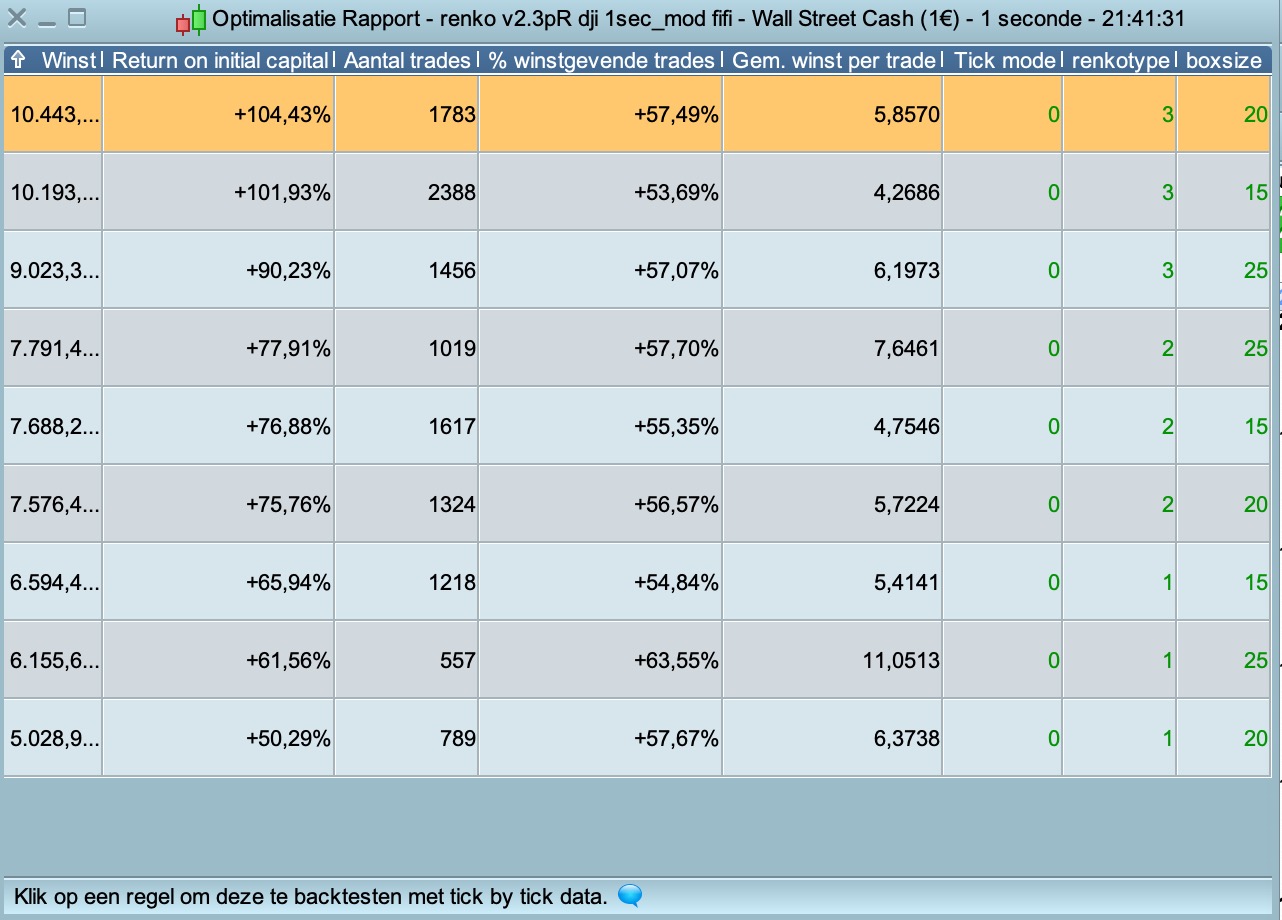This screenshot has height=920, width=1282.
Task: Sort by Gem. winst per trade header
Action: pos(832,60)
